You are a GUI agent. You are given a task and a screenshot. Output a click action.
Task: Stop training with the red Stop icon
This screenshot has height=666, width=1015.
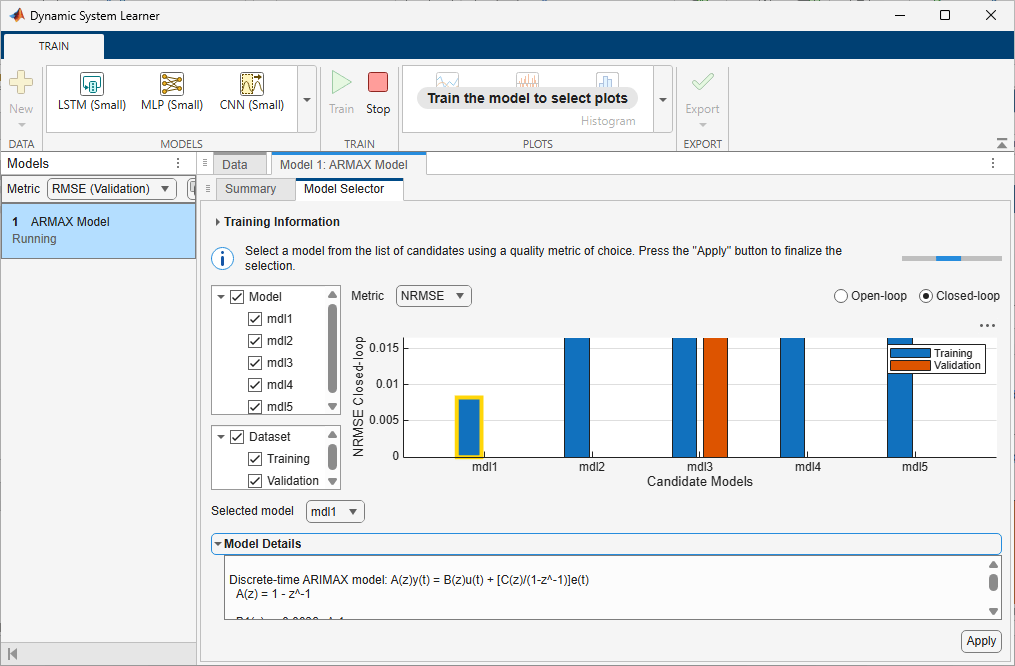(378, 83)
